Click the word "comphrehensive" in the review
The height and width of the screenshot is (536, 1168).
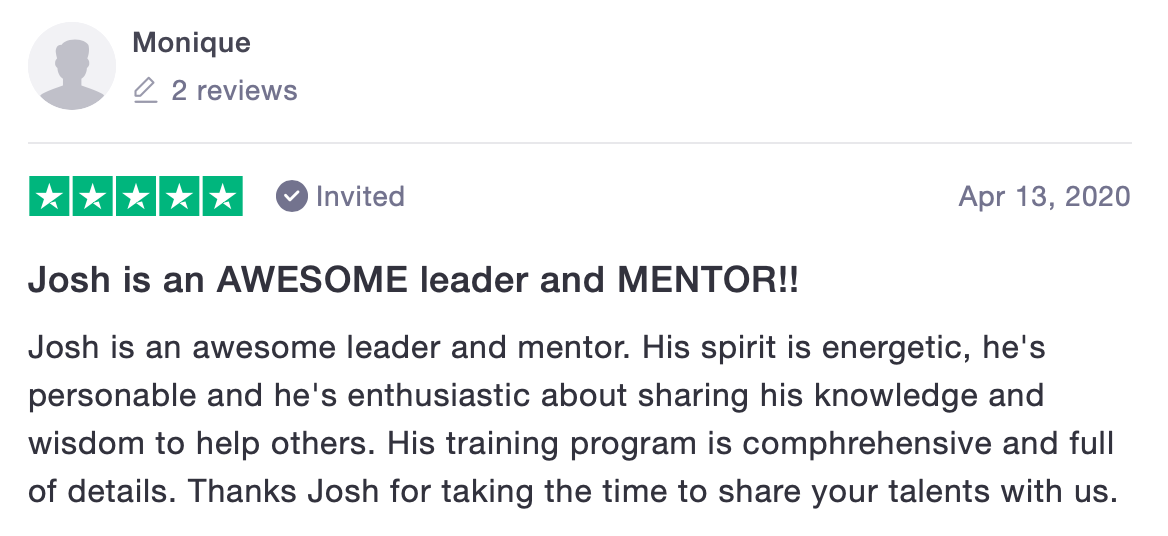click(852, 442)
